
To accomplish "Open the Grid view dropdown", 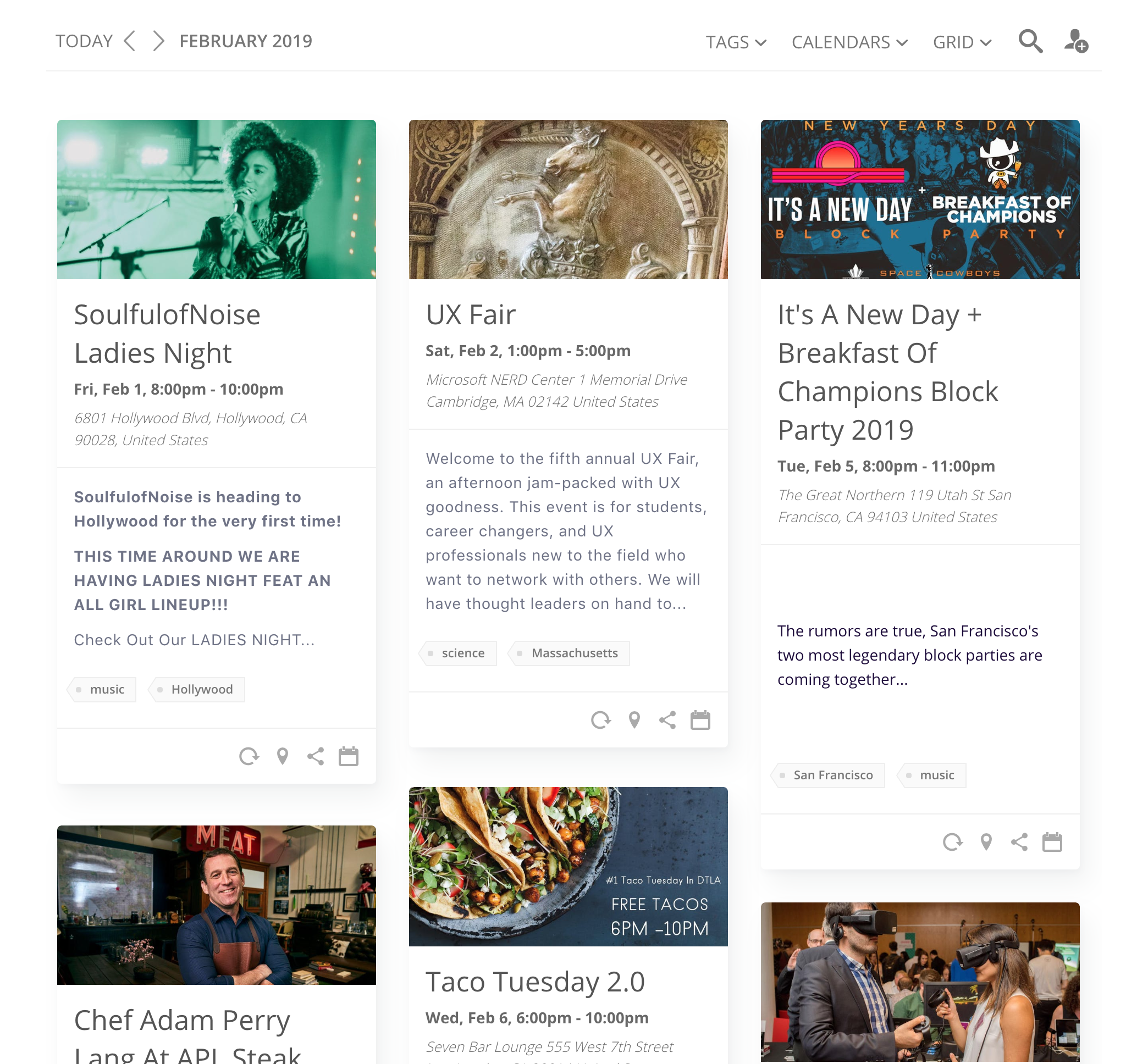I will tap(962, 42).
